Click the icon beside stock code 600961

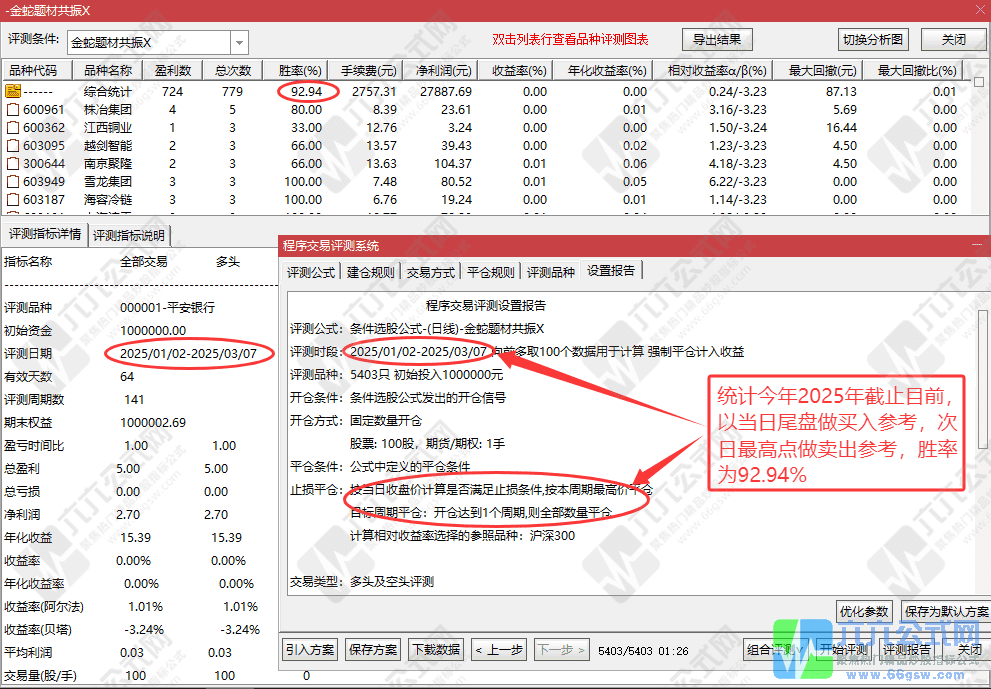coord(13,109)
